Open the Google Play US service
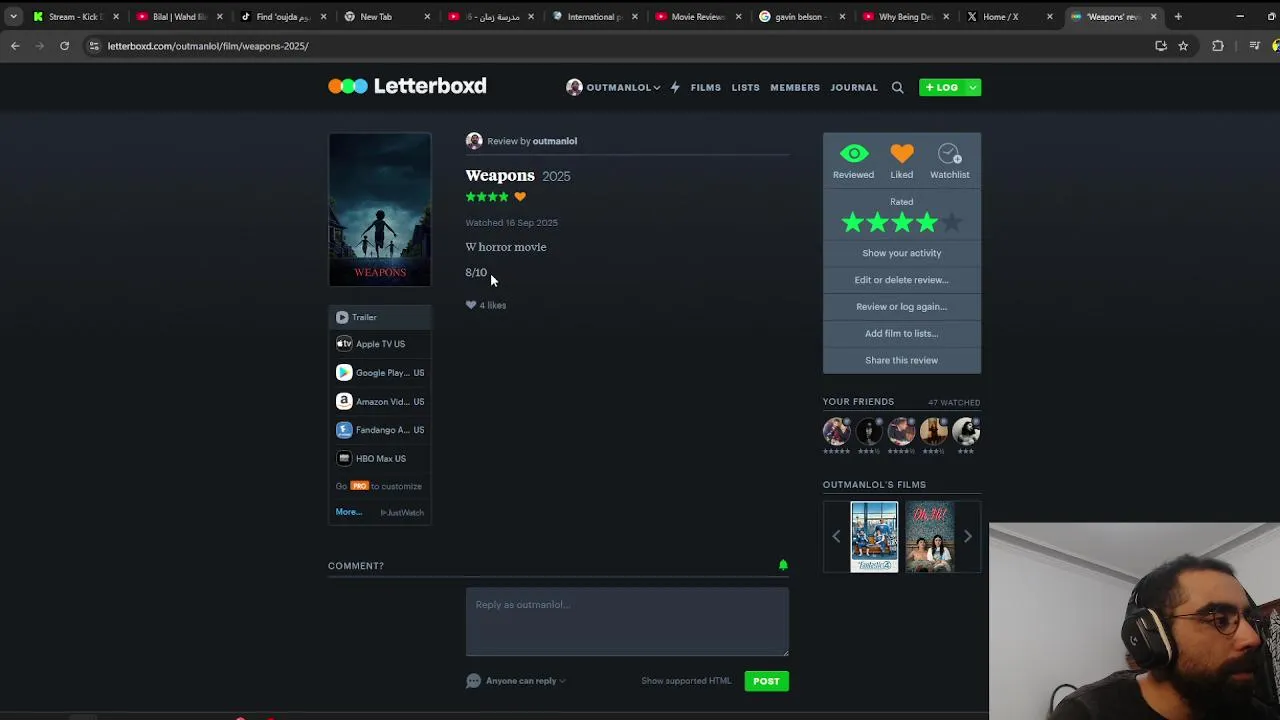 click(x=380, y=373)
